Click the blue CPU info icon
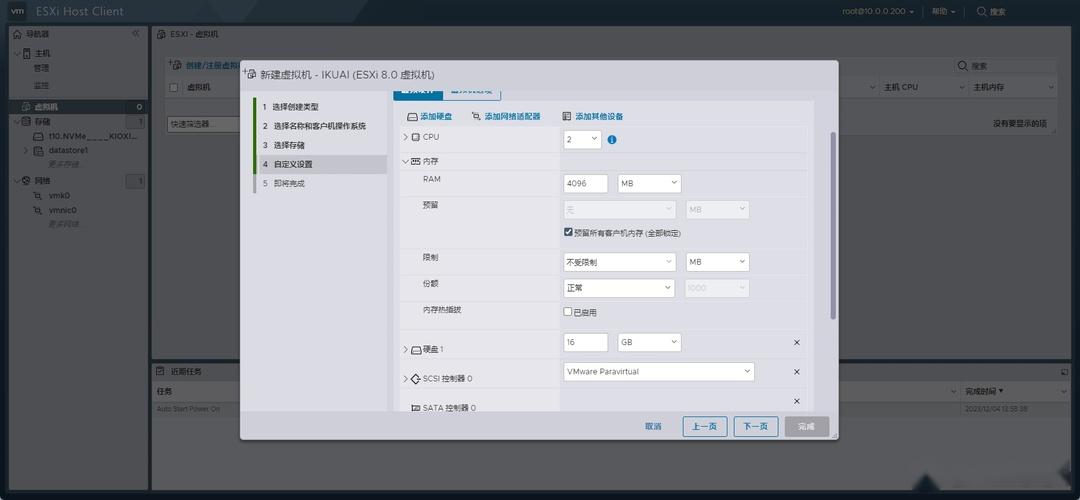1080x500 pixels. (x=612, y=140)
